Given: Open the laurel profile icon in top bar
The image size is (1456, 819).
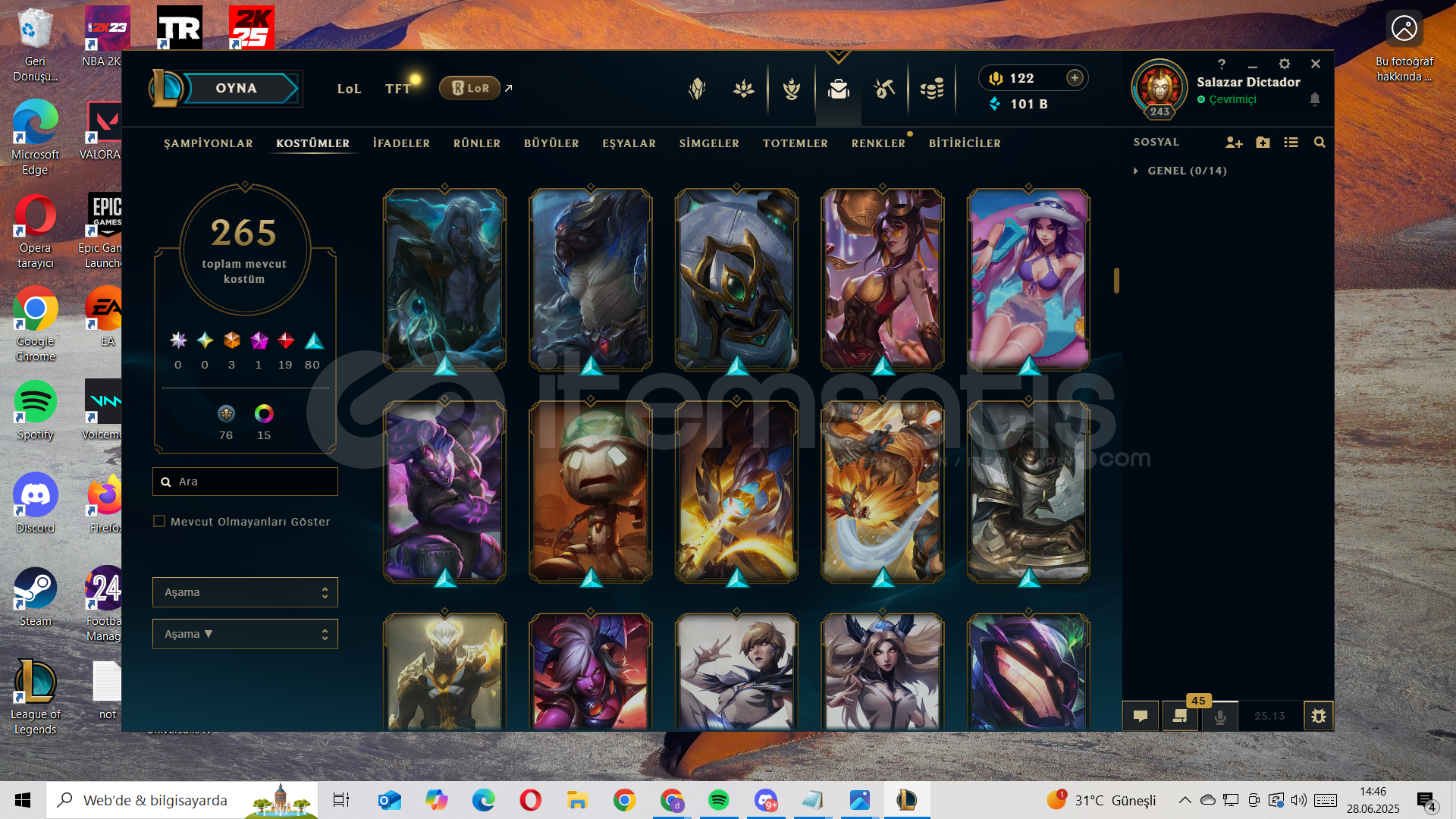Looking at the screenshot, I should pyautogui.click(x=792, y=89).
